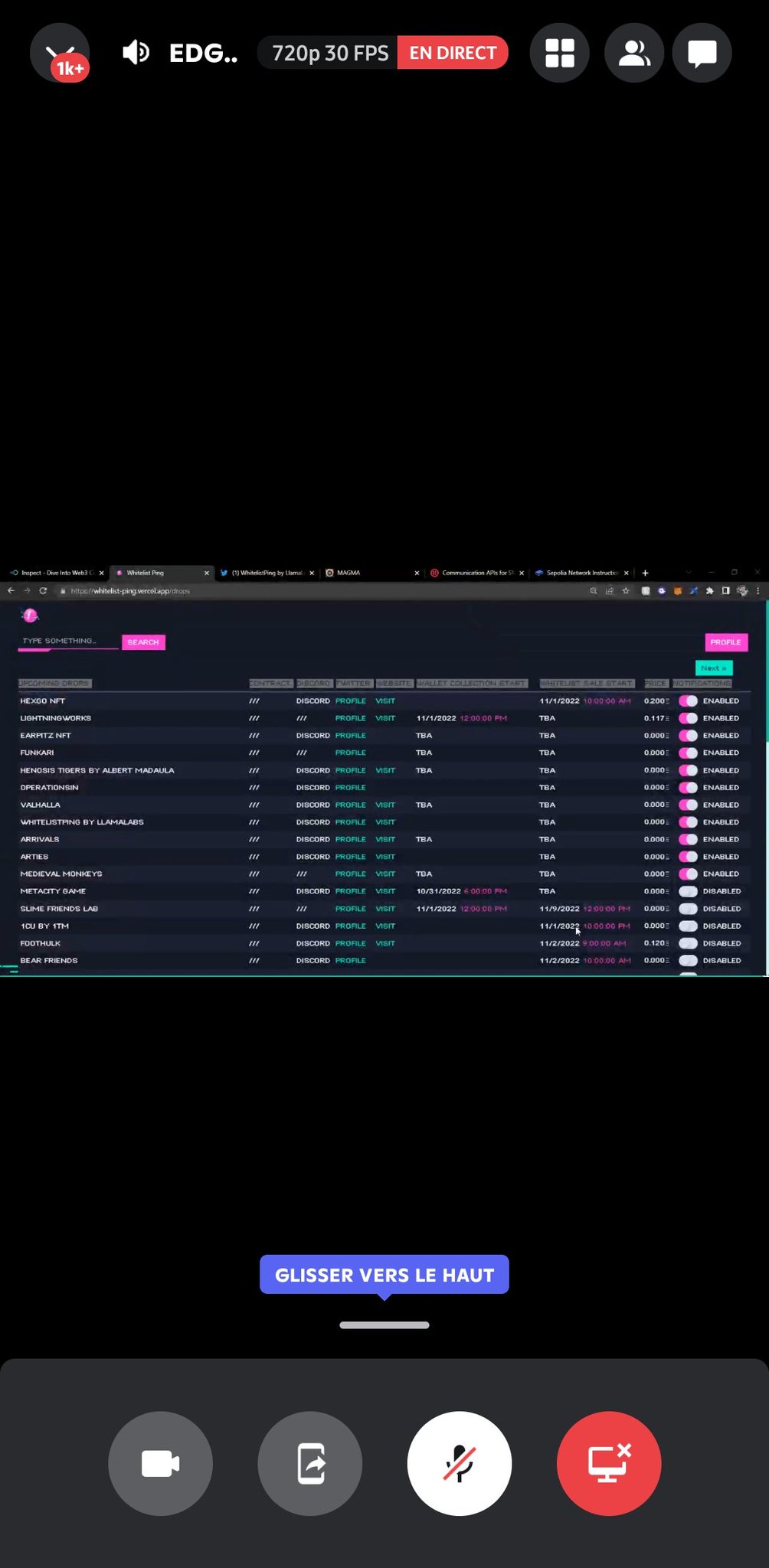769x1568 pixels.
Task: Tap the EN DIRECT live badge
Action: pos(453,53)
